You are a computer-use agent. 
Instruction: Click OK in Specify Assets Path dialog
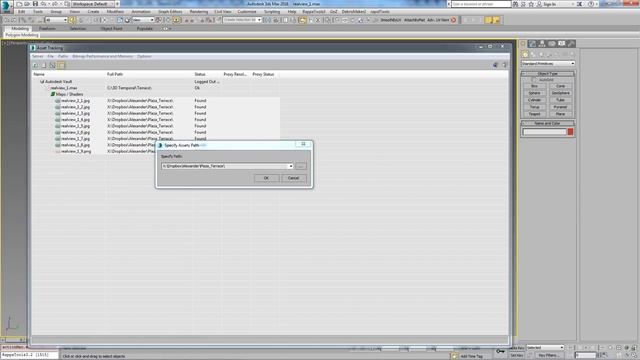point(266,178)
